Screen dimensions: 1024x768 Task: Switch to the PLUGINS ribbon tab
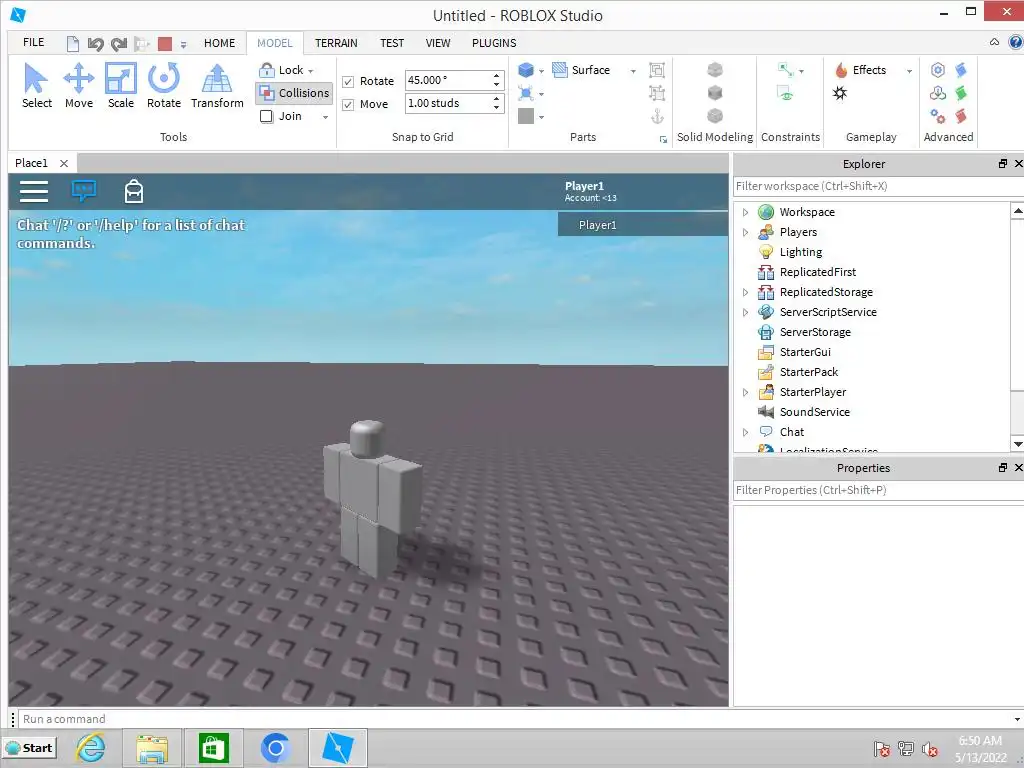pos(494,43)
